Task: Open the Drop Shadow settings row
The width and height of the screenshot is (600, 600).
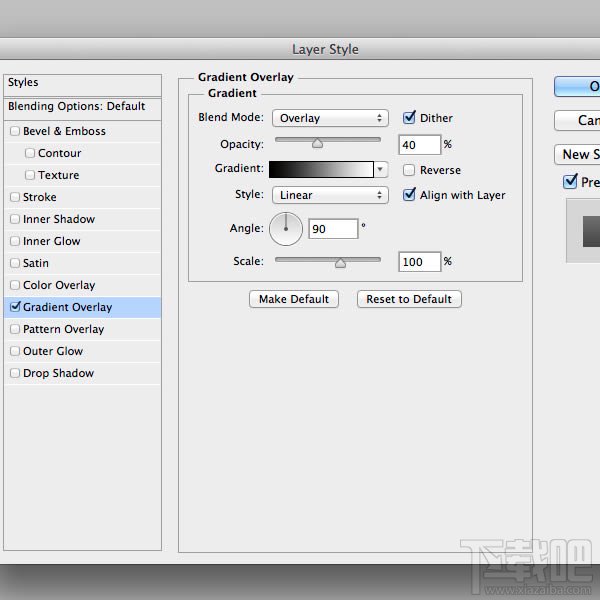Action: click(x=83, y=373)
